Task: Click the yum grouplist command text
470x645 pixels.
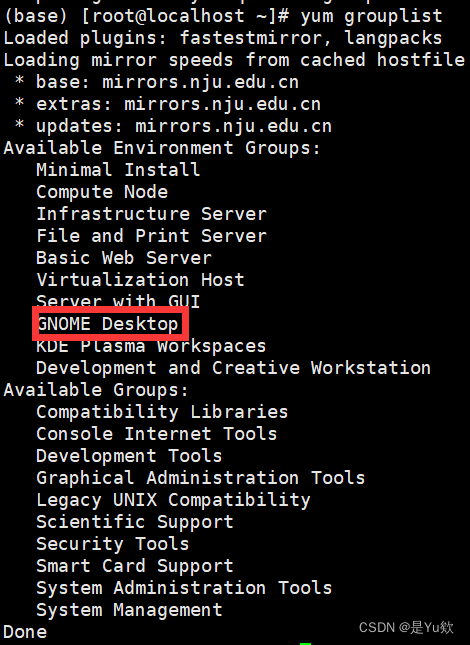Action: coord(371,16)
